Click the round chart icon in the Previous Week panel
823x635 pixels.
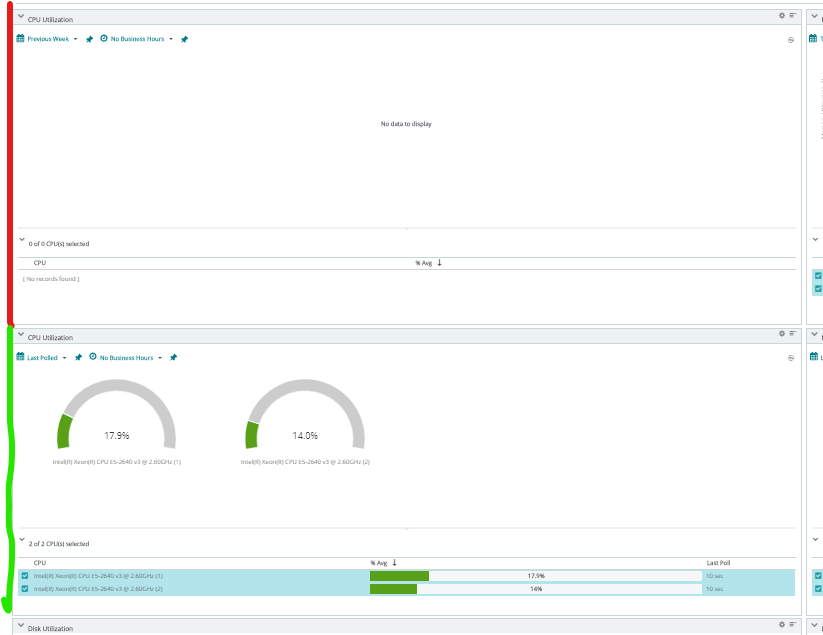(791, 40)
